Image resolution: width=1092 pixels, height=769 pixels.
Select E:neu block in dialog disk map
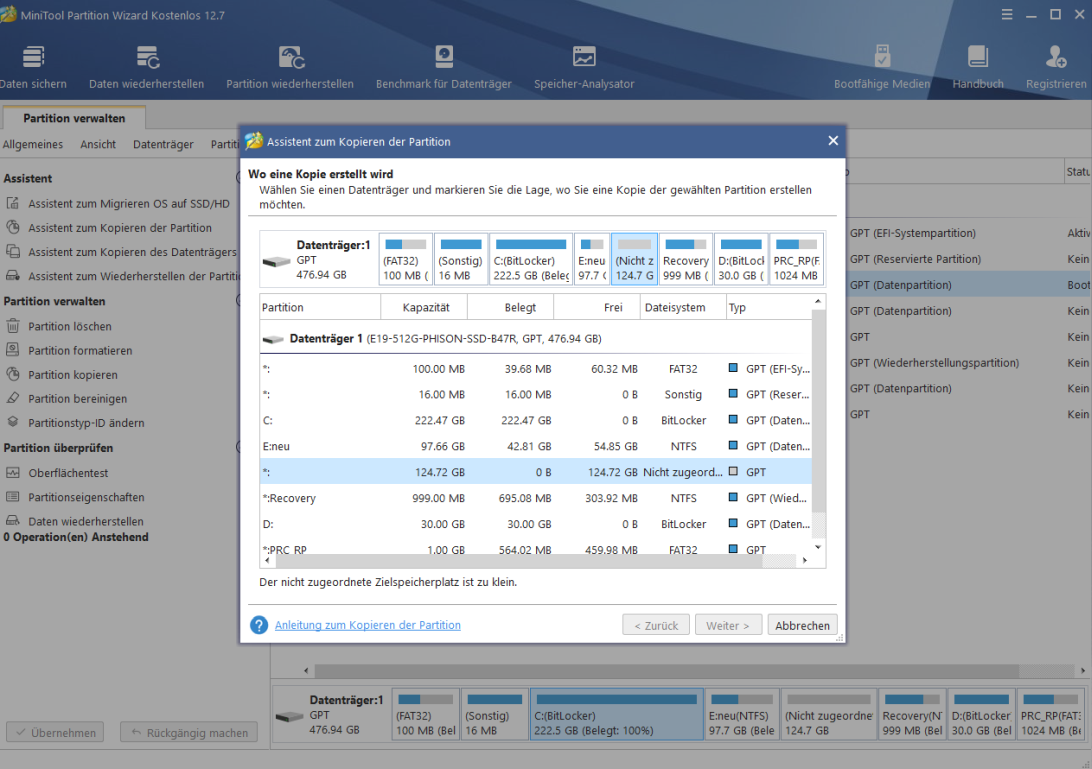[592, 259]
